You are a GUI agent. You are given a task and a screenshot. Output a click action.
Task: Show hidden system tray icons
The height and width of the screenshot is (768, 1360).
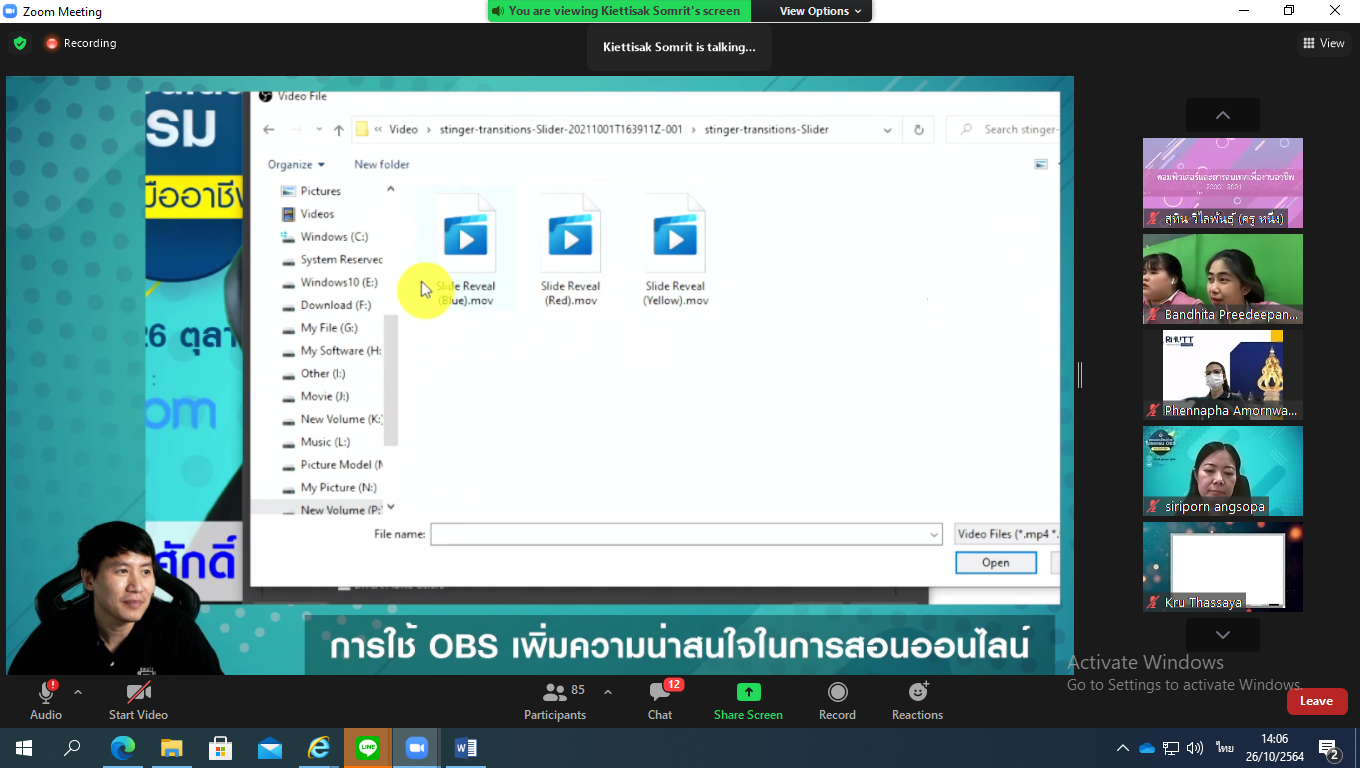pos(1123,748)
